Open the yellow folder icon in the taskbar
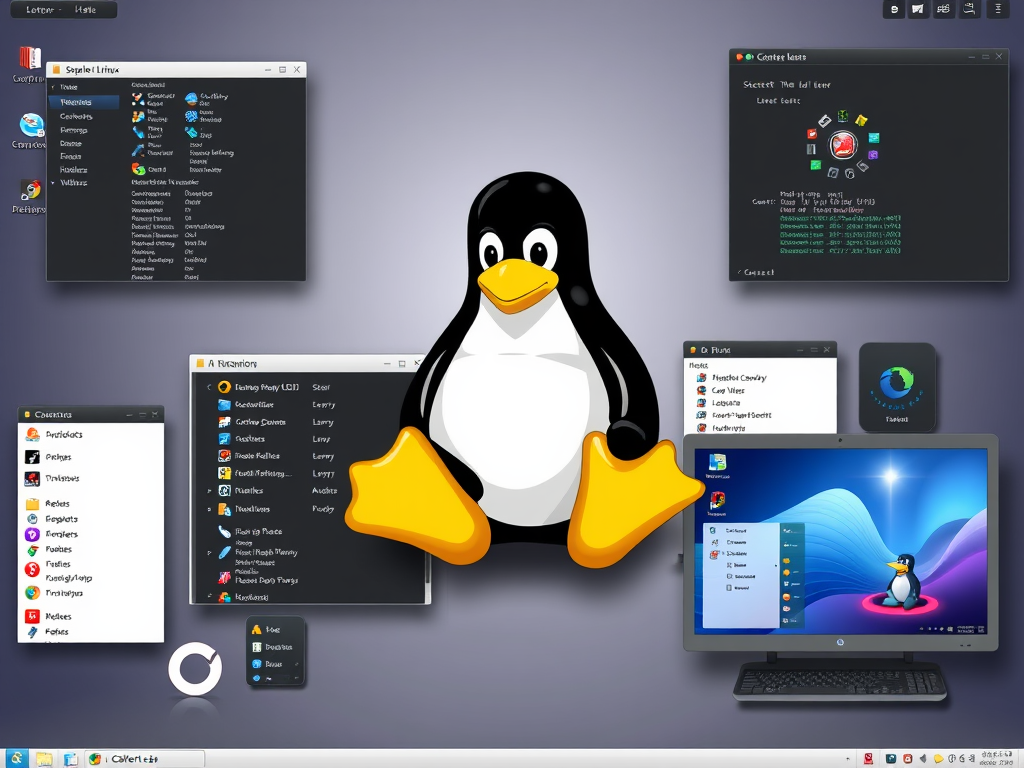The height and width of the screenshot is (768, 1024). coord(44,759)
